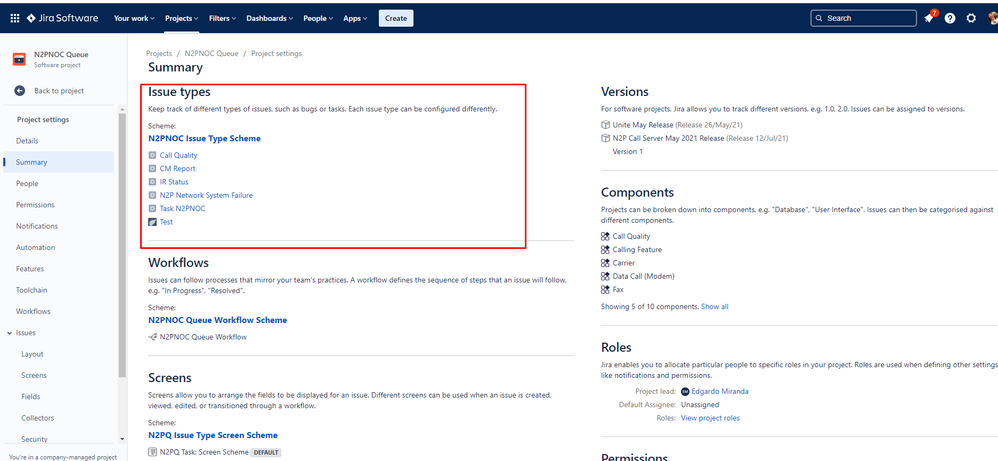Image resolution: width=998 pixels, height=461 pixels.
Task: Open the Projects dropdown menu
Action: [181, 18]
